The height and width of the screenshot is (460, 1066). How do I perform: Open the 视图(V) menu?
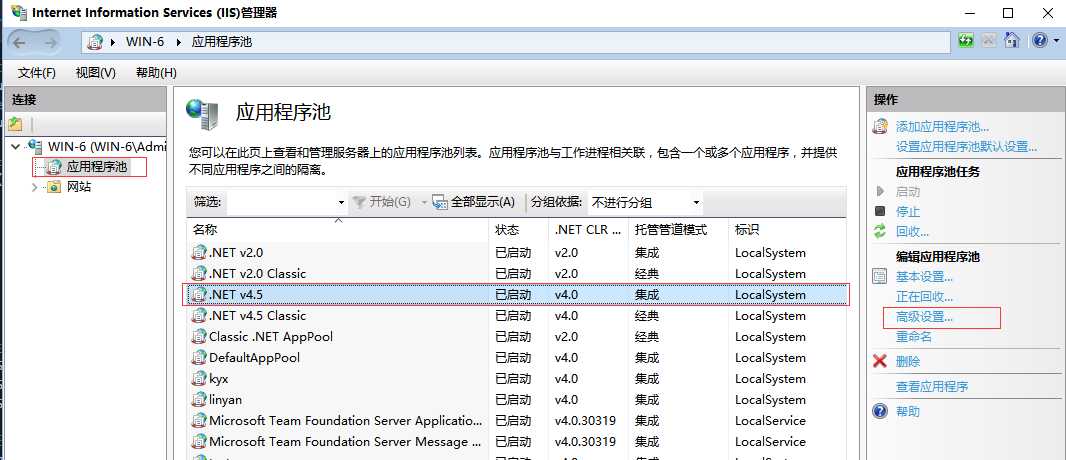coord(96,73)
